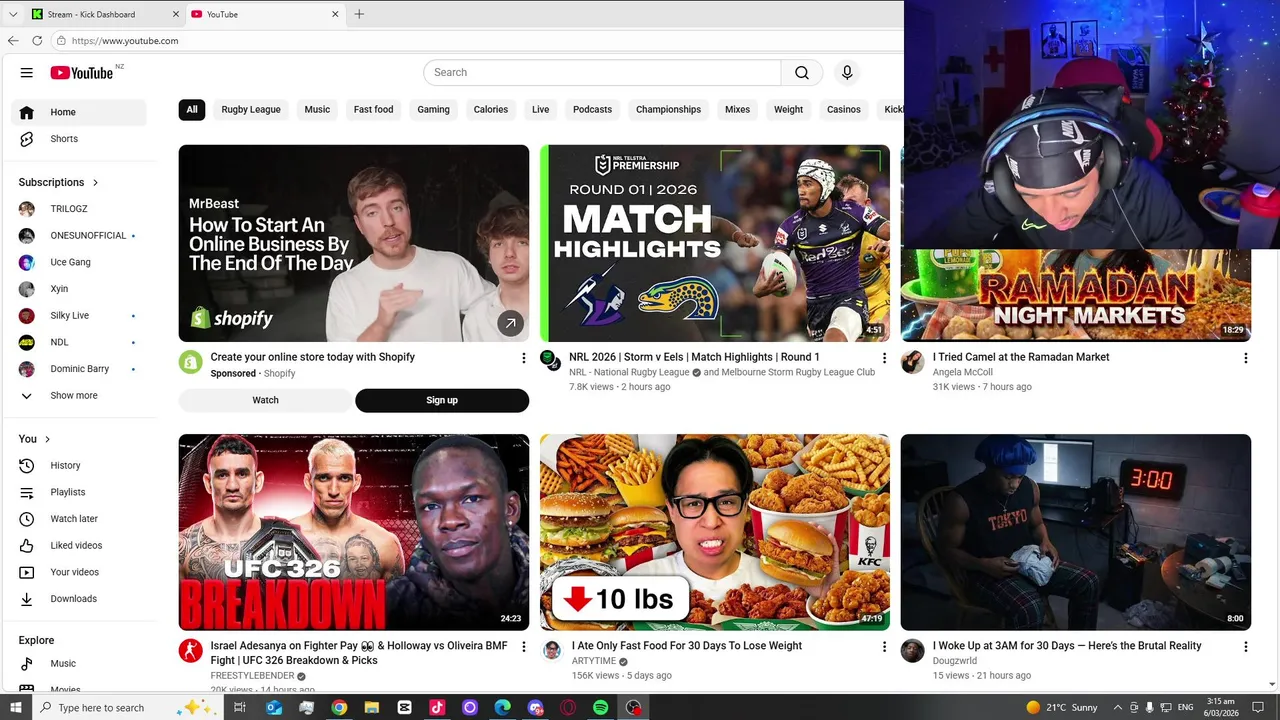Open the tab search dropdown arrow
The width and height of the screenshot is (1280, 720).
(13, 14)
